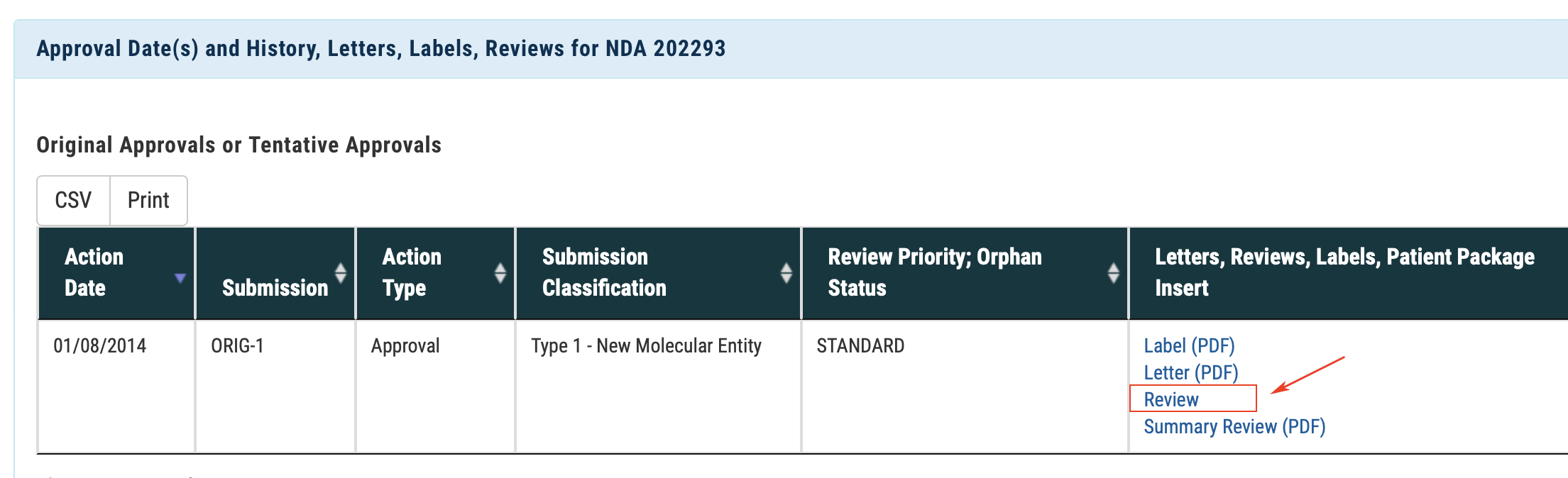The height and width of the screenshot is (478, 1568).
Task: Open the Summary Review (PDF) link
Action: click(1234, 427)
